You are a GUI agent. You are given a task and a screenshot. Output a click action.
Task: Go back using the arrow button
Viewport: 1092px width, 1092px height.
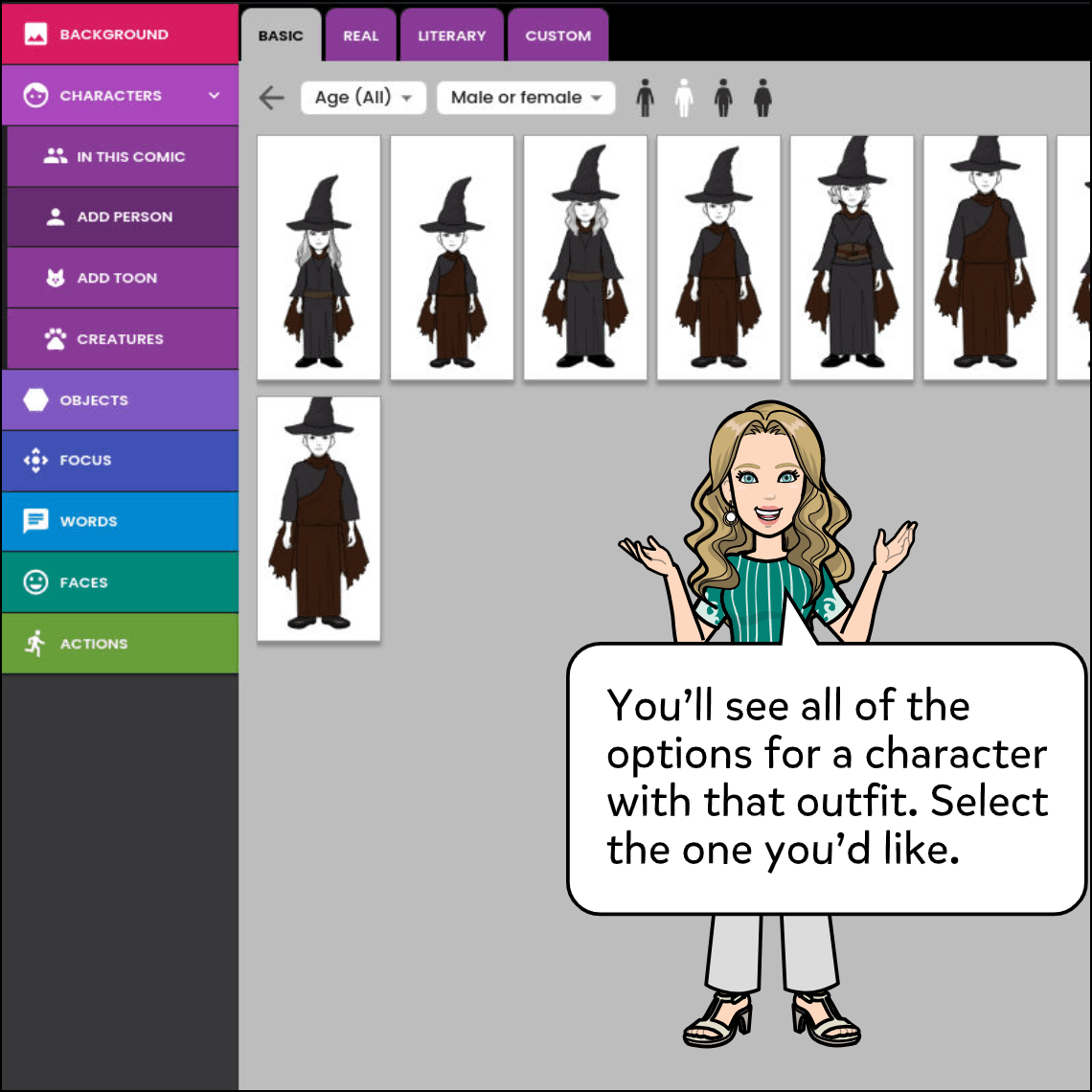[271, 97]
